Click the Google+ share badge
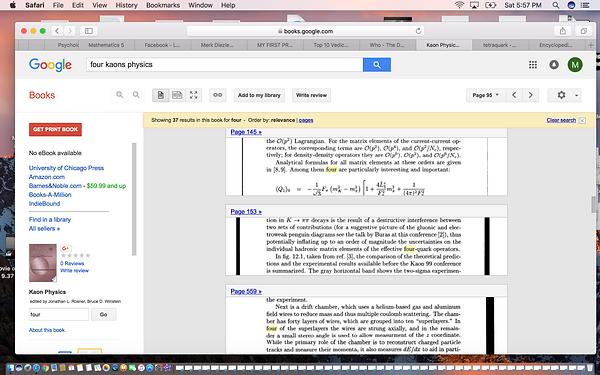This screenshot has width=600, height=375. pos(66,248)
